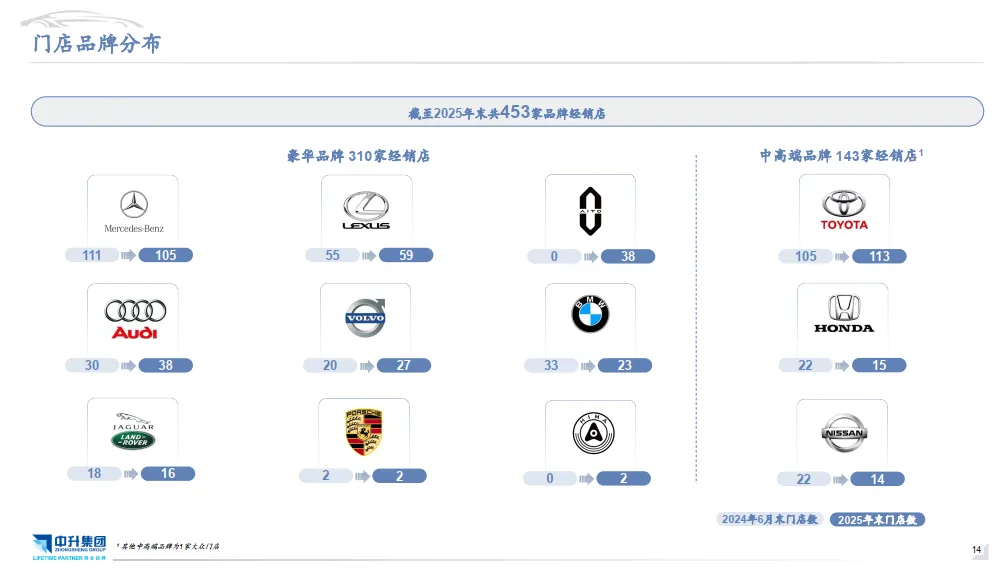Click Mercedes-Benz 2025 value 105
The width and height of the screenshot is (999, 574).
(x=166, y=255)
